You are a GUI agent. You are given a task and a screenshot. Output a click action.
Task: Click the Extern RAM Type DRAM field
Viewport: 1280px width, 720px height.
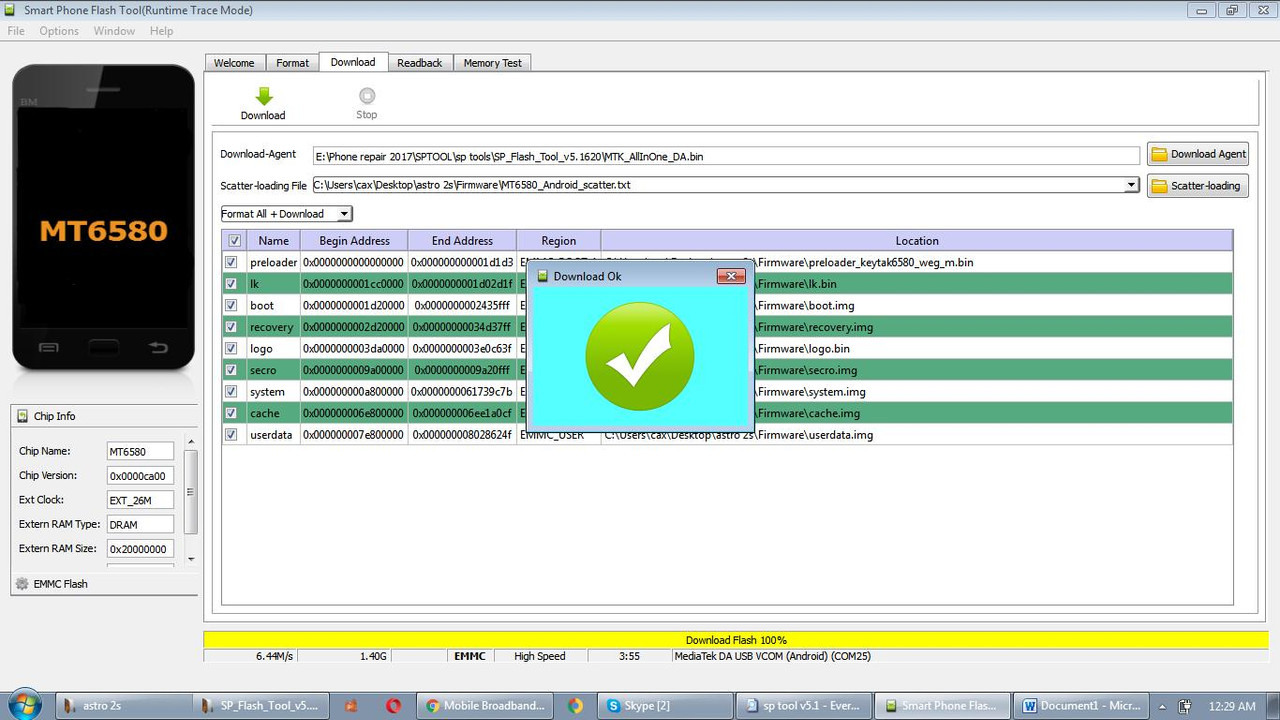(x=140, y=524)
